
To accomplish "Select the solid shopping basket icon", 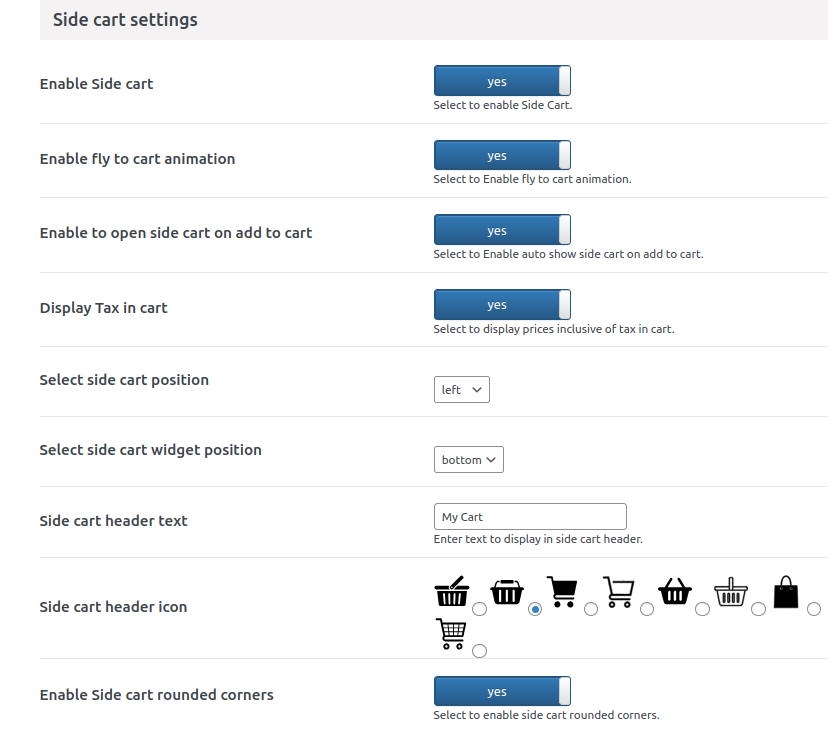I will point(703,608).
